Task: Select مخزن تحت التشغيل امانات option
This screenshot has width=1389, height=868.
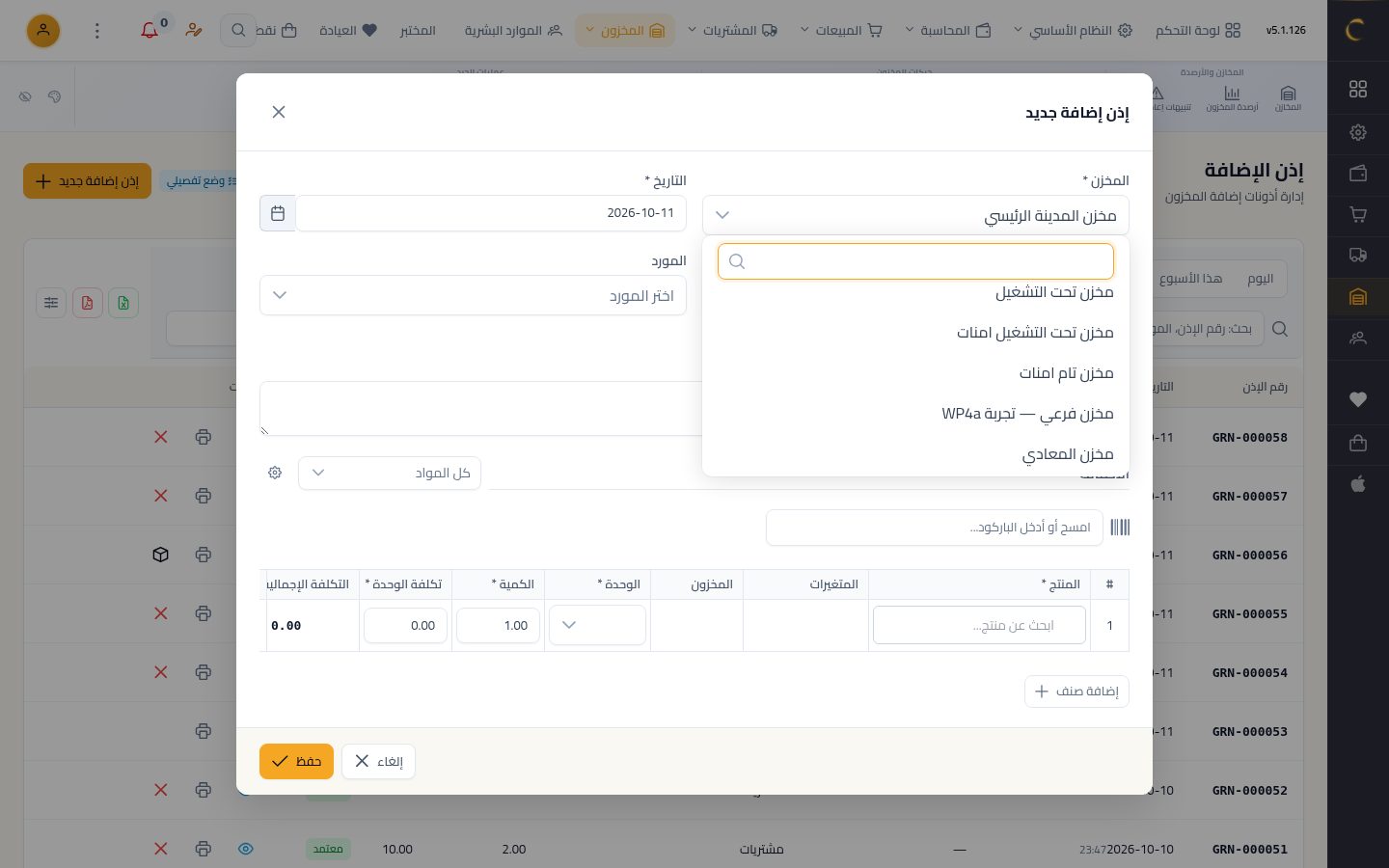Action: (915, 333)
